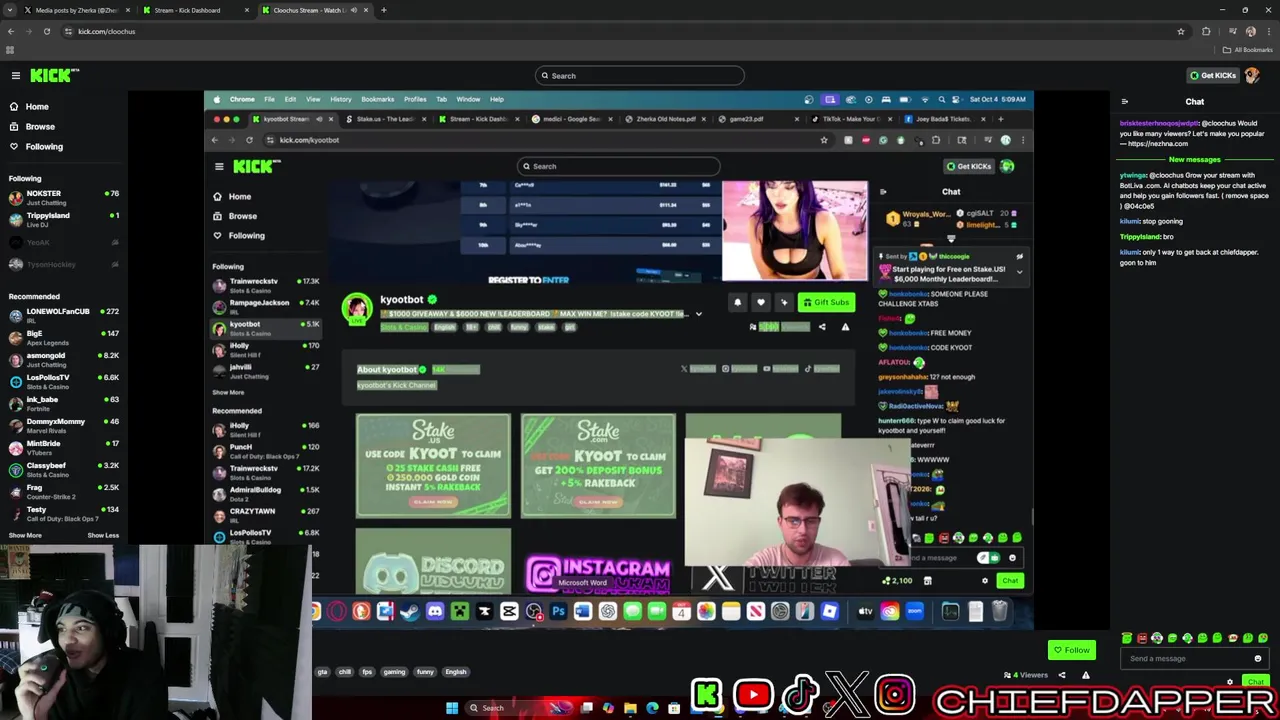Reload the kick.com/cloochus page

pyautogui.click(x=47, y=31)
